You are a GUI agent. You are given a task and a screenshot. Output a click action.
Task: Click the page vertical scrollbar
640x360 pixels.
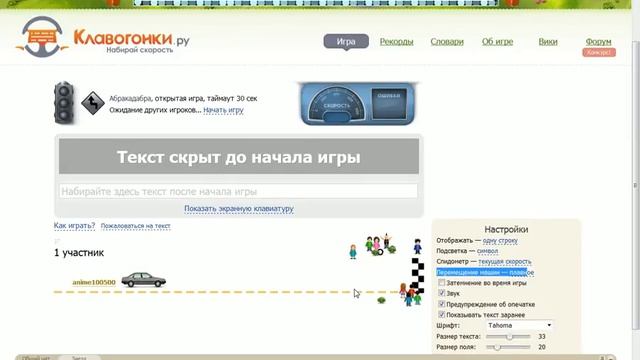(x=636, y=184)
